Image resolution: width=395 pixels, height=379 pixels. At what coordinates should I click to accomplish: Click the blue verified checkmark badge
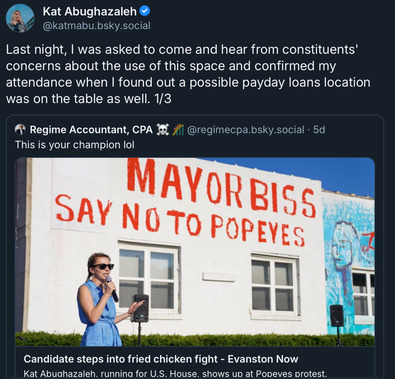click(145, 11)
